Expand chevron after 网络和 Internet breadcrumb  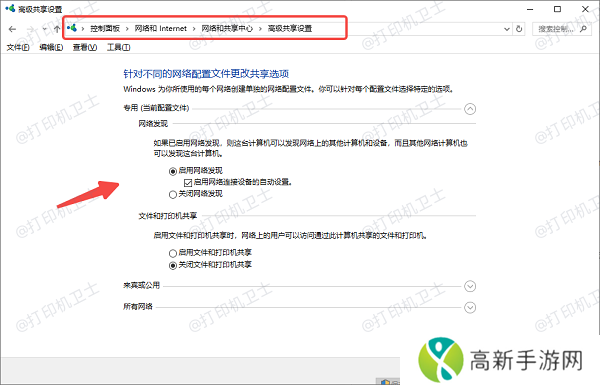pos(194,29)
